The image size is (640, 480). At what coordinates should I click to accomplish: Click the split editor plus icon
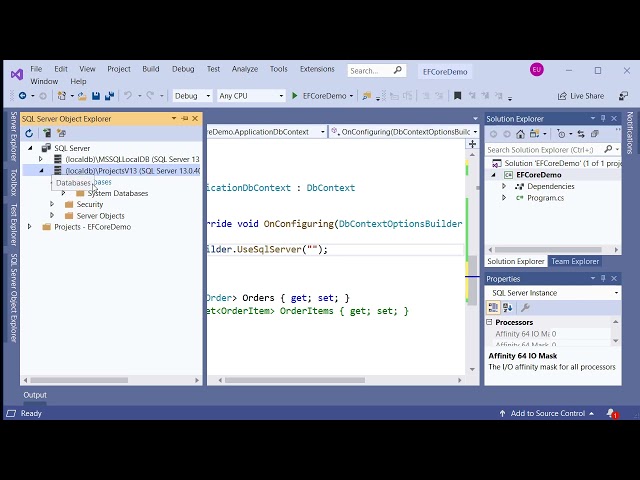[x=472, y=144]
